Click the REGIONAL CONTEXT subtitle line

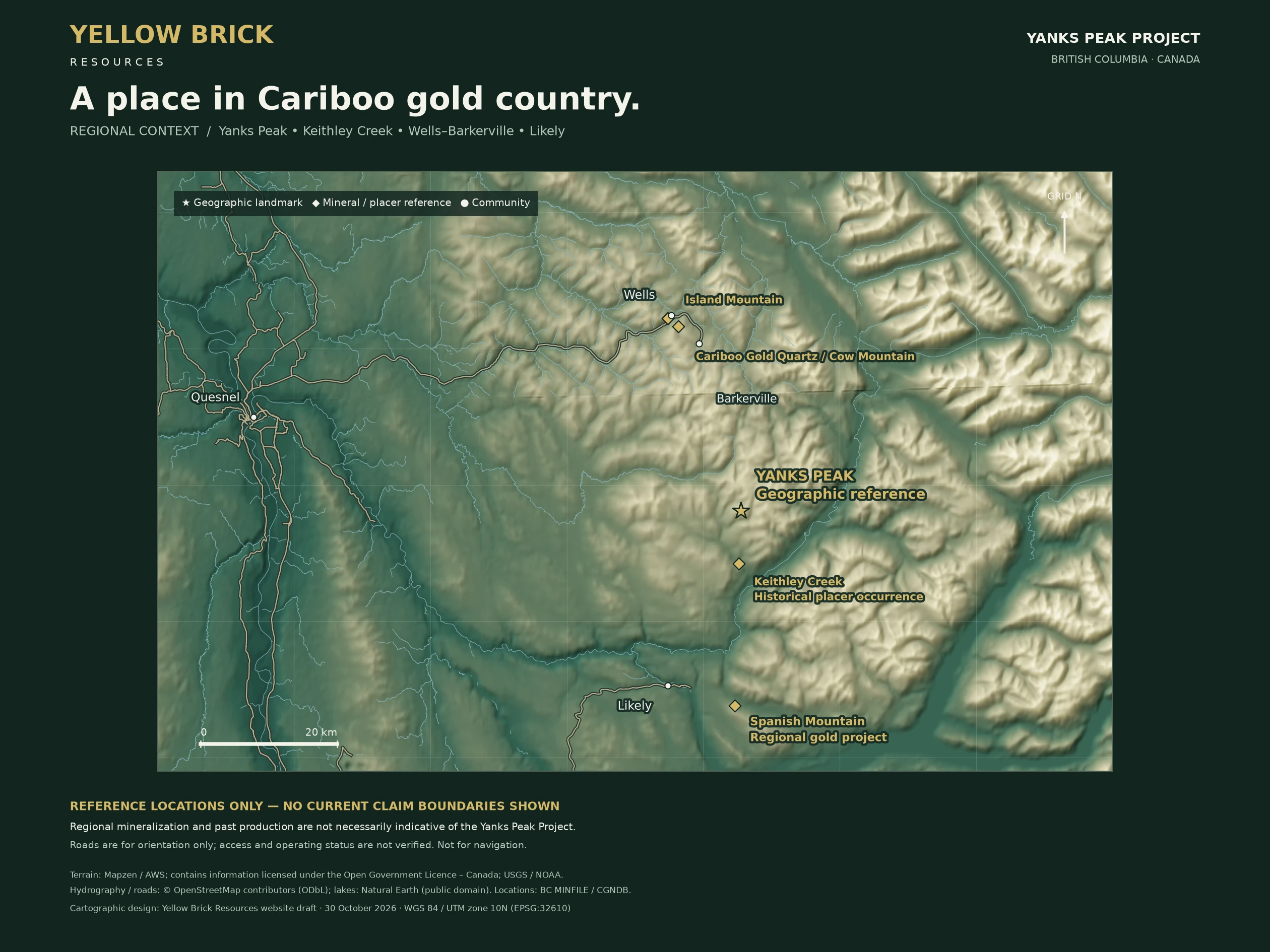[x=317, y=131]
